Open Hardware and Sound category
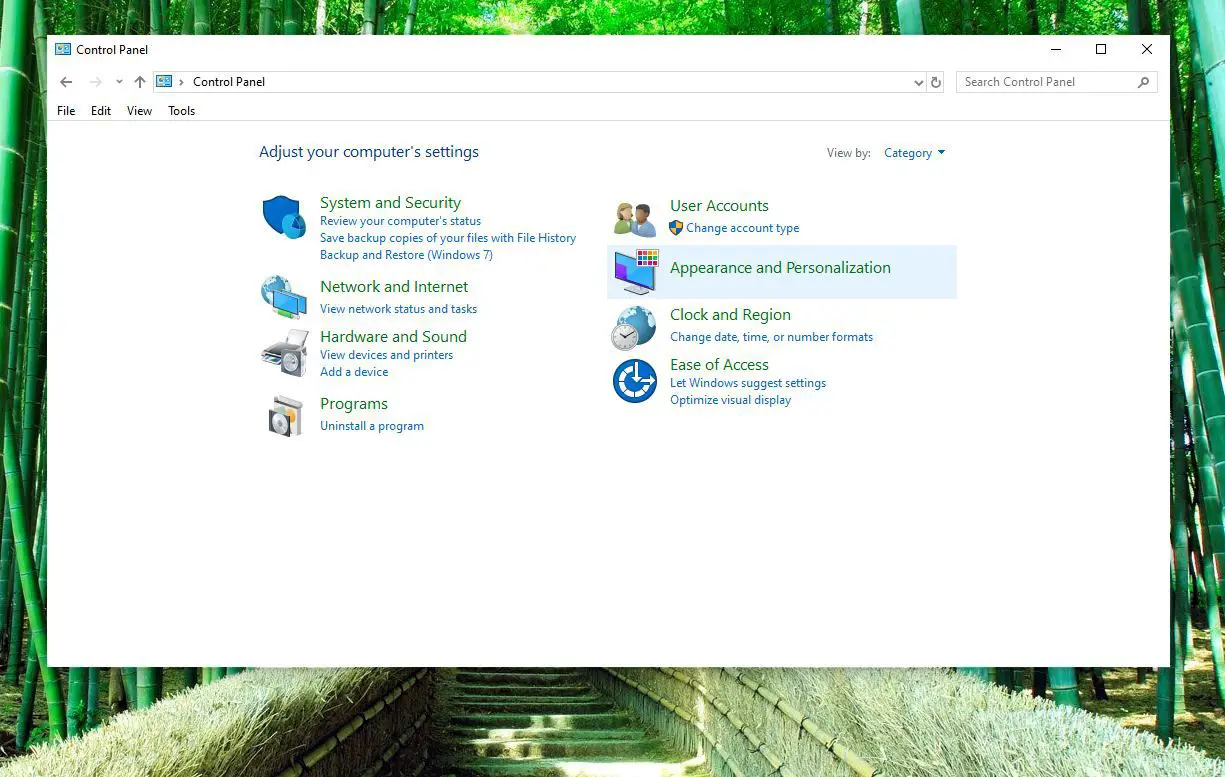The width and height of the screenshot is (1225, 777). point(393,337)
